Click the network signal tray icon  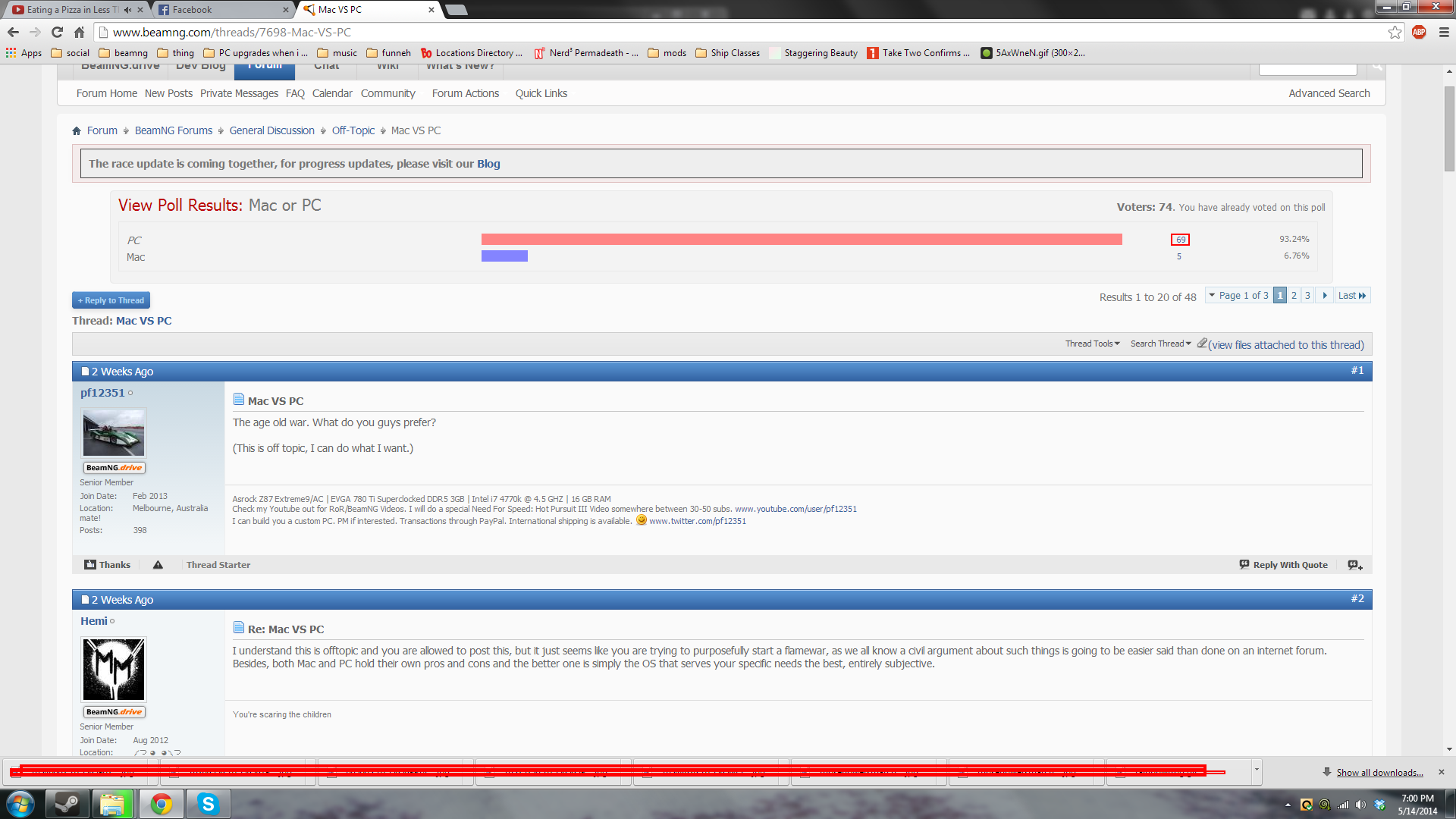coord(1343,805)
